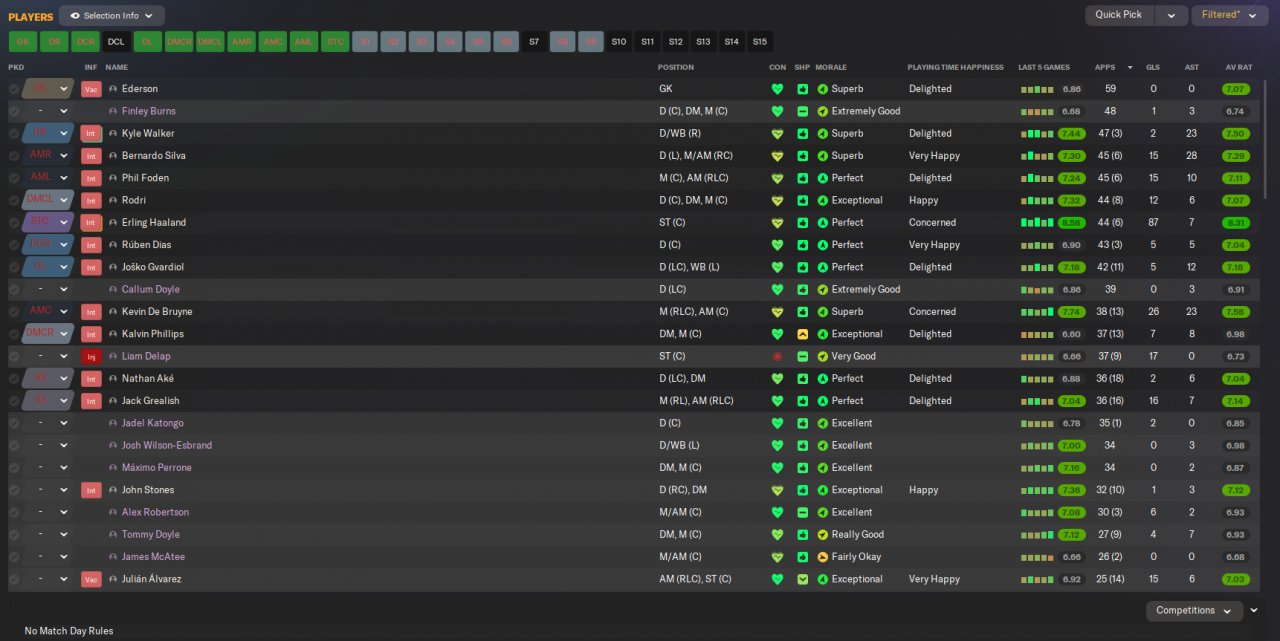The image size is (1280, 641).
Task: Open the position dropdown for Finley Burns
Action: [64, 111]
